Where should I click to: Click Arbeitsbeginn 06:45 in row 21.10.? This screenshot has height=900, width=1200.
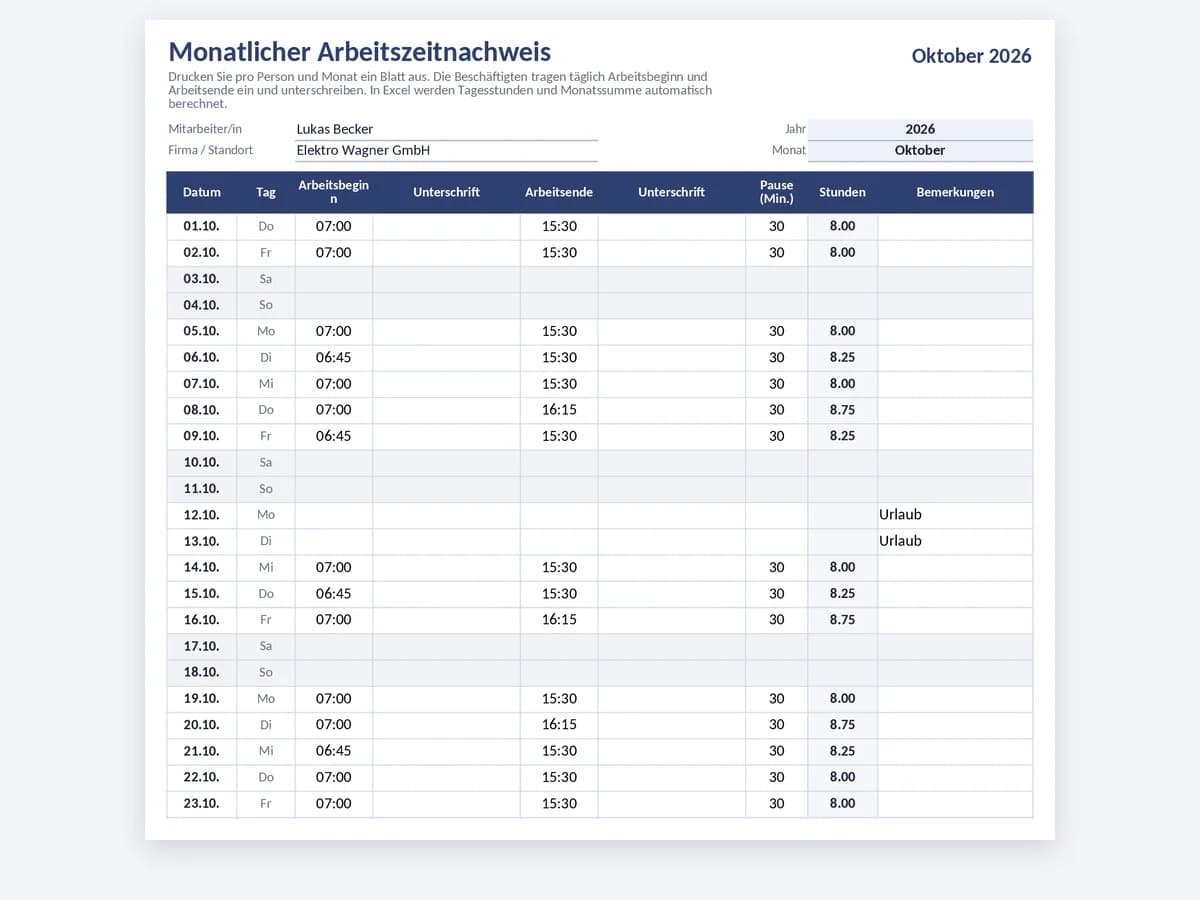(334, 751)
